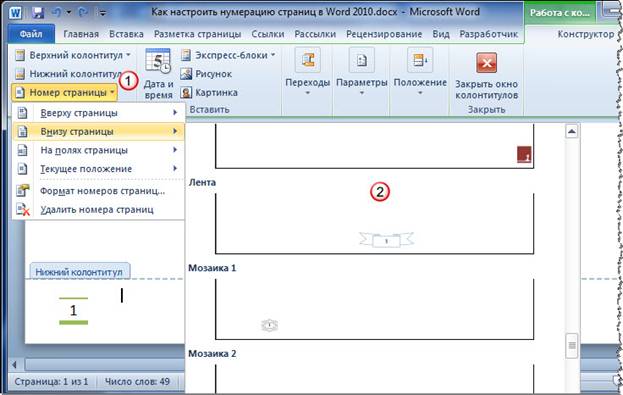Switch to the Рассылки tab
The width and height of the screenshot is (623, 395).
[315, 34]
